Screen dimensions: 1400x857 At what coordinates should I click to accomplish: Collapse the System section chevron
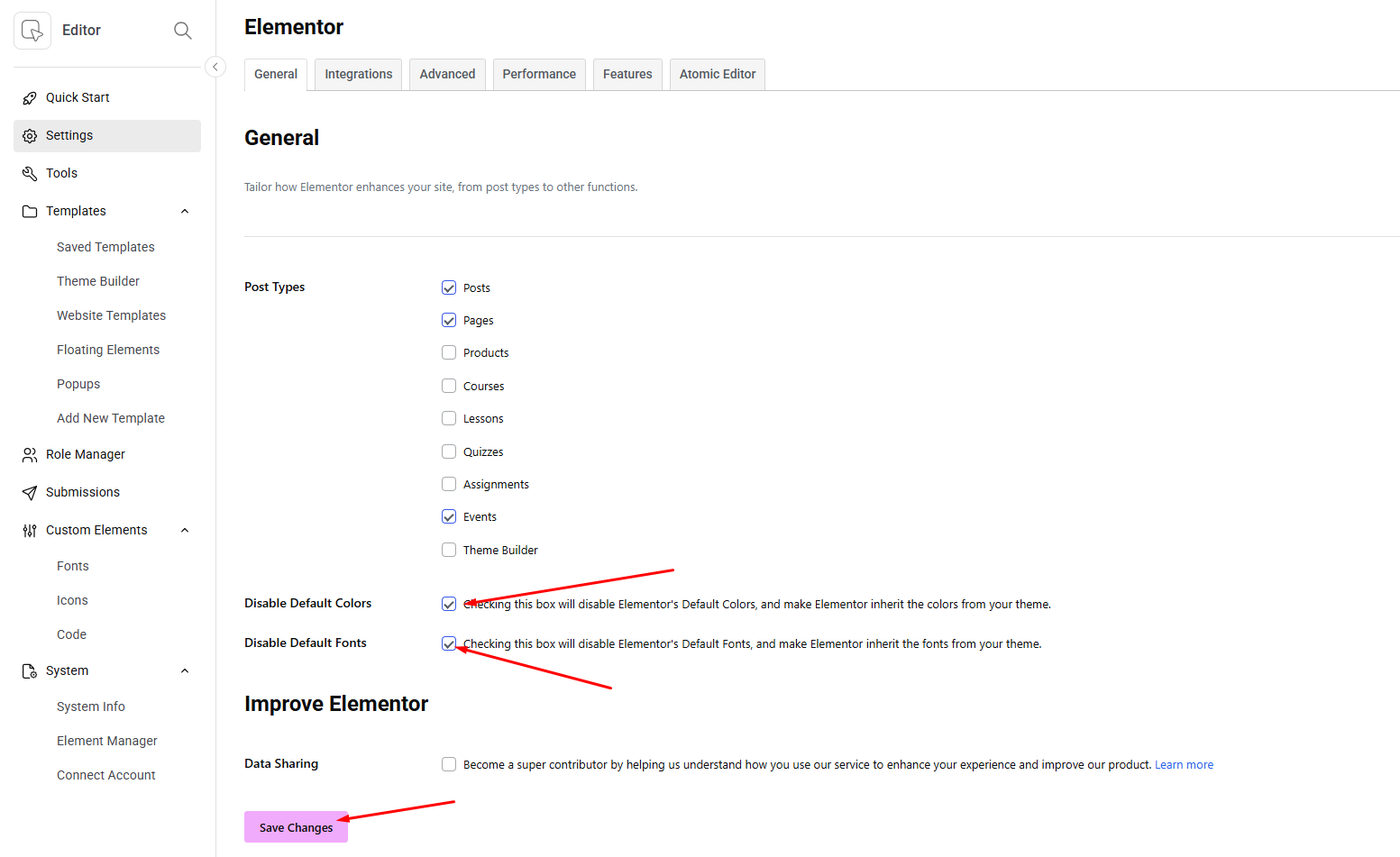(x=185, y=670)
